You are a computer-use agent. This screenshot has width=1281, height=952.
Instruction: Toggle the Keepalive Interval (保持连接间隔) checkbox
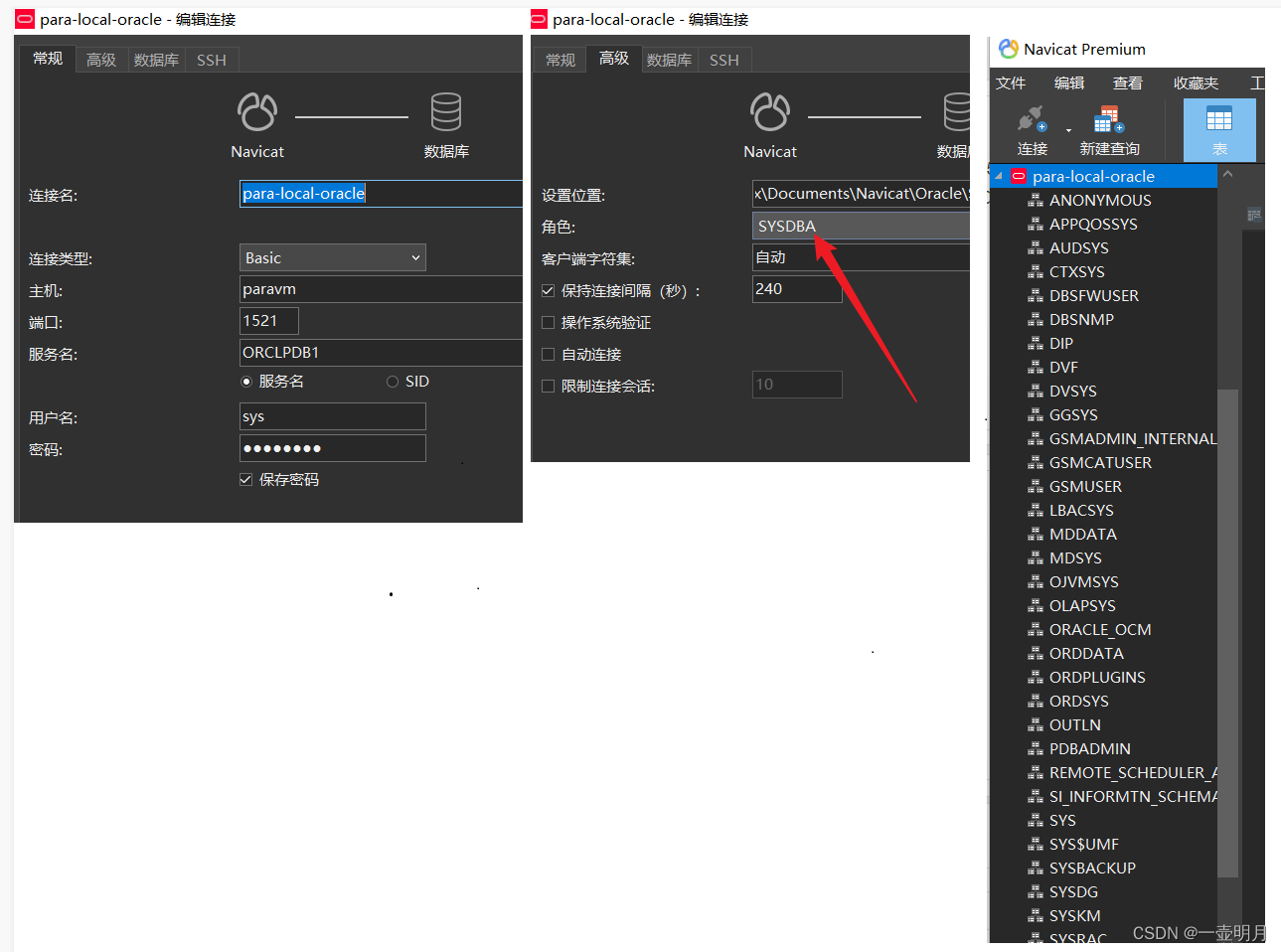[x=548, y=291]
